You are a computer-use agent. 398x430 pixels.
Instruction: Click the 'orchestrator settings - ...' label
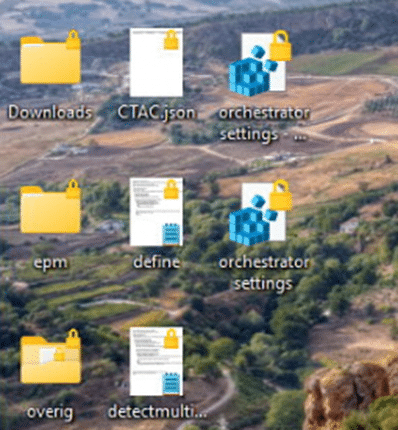(x=264, y=124)
